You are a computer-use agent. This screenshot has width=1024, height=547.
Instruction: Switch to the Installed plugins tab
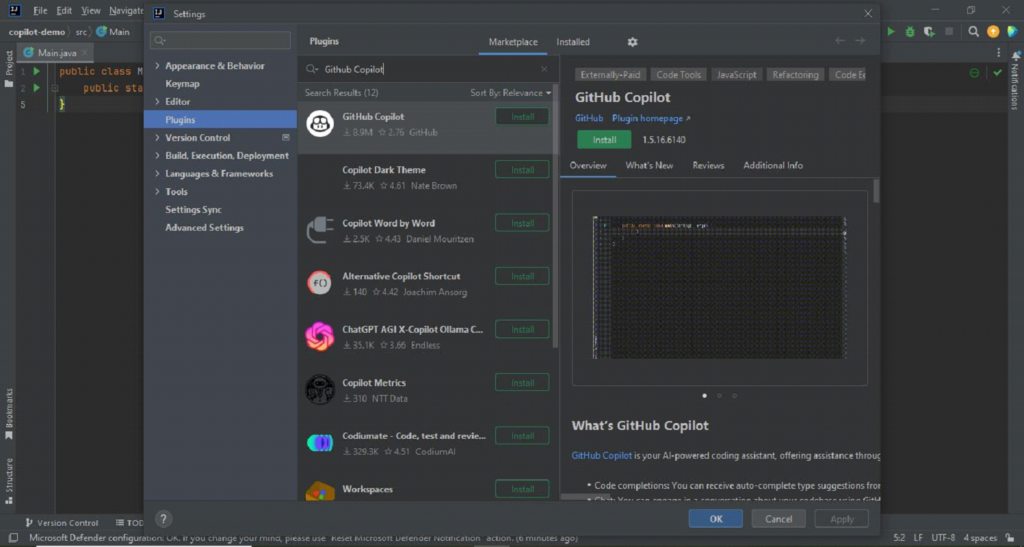click(573, 42)
